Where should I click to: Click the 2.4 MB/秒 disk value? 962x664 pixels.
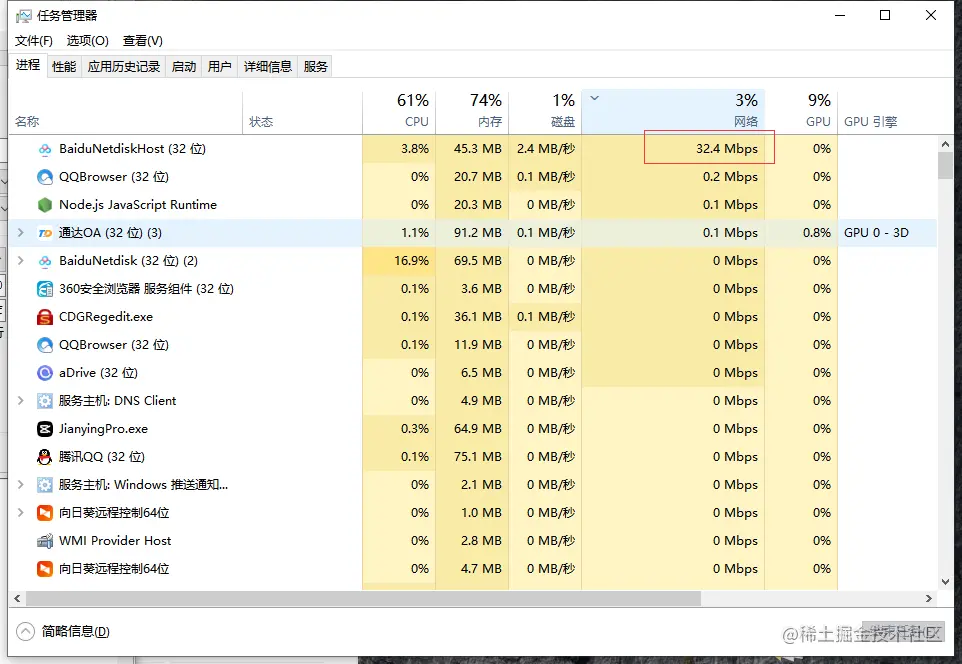(x=546, y=149)
